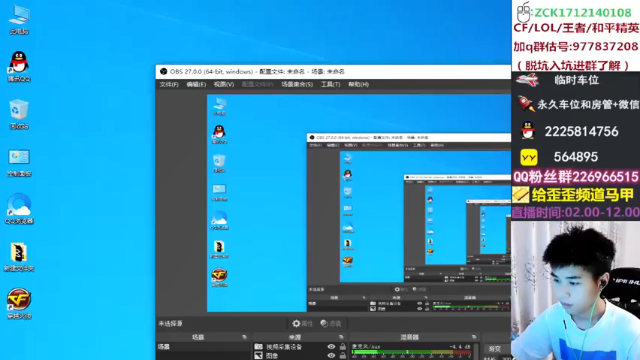Open source Properties with the gear icon

(302, 324)
